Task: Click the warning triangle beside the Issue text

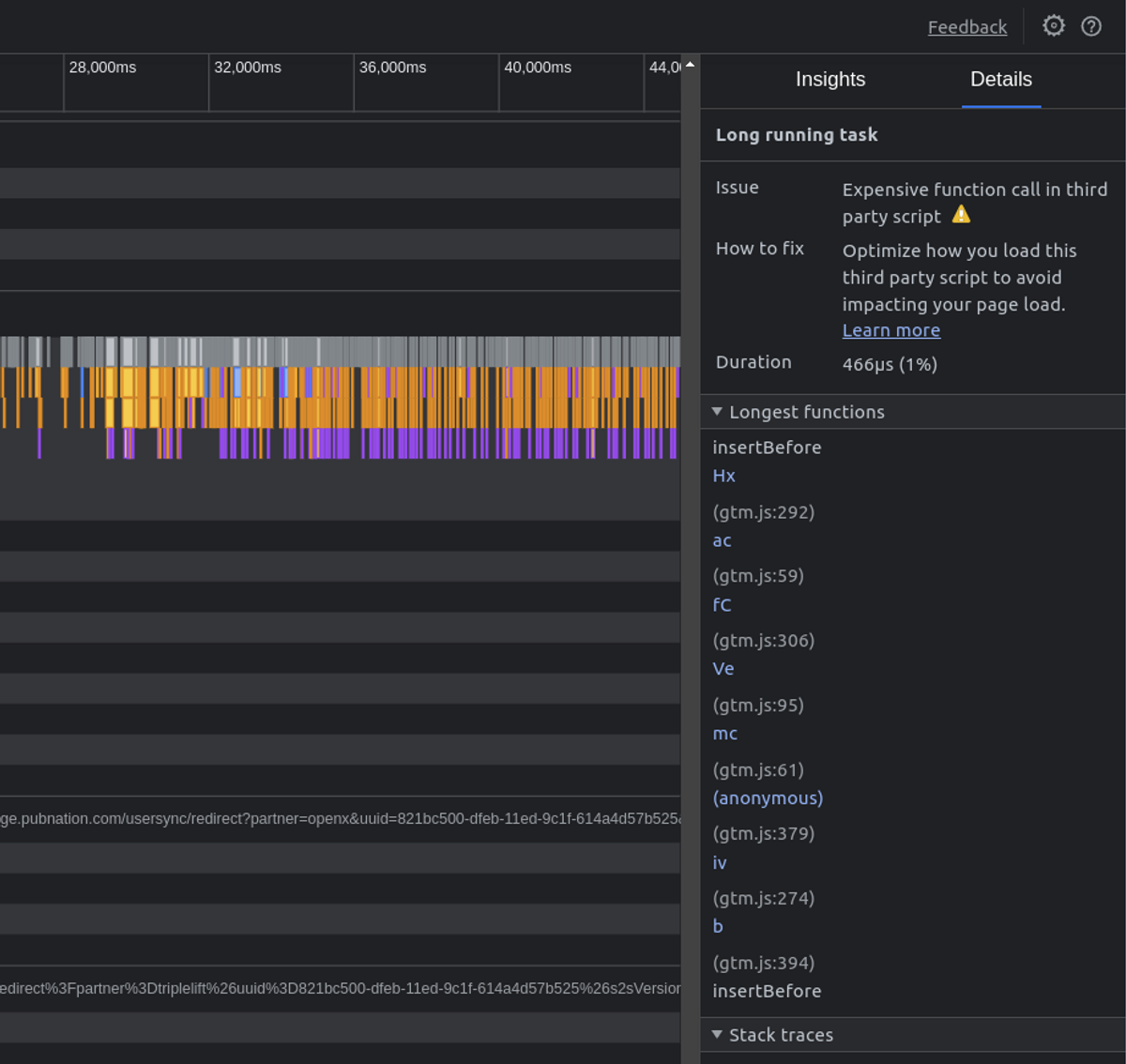Action: pos(961,215)
